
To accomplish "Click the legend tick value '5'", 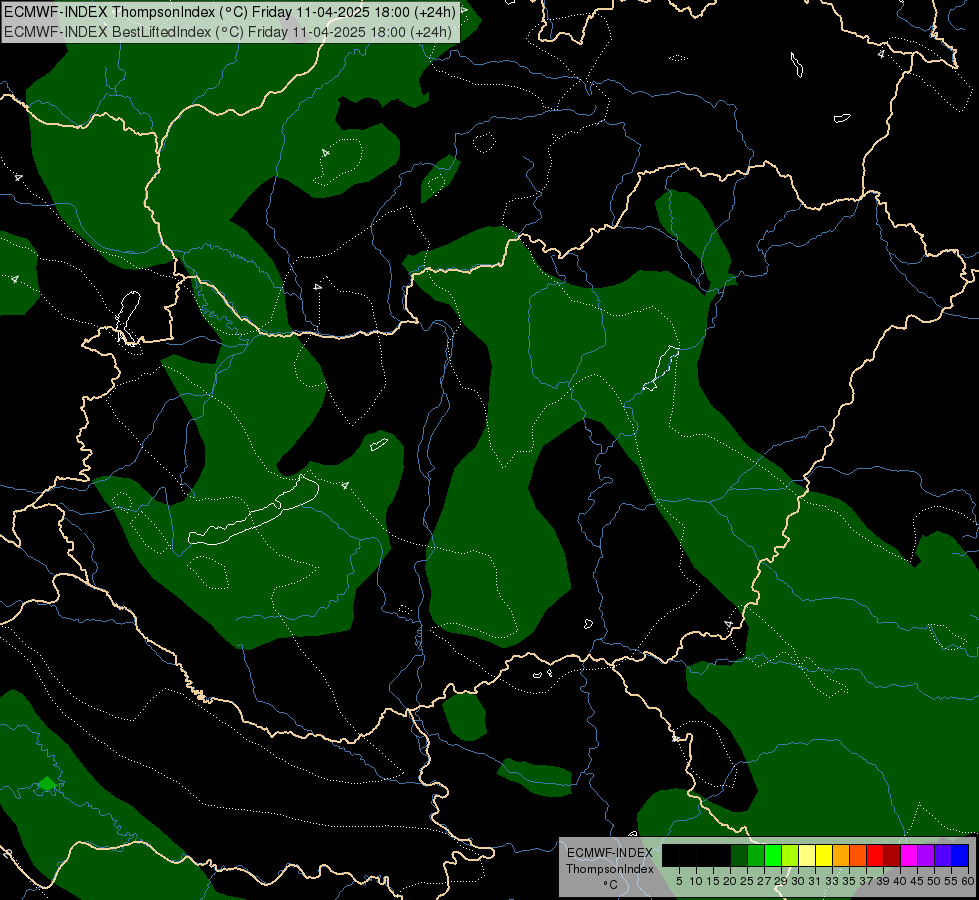I will coord(679,881).
